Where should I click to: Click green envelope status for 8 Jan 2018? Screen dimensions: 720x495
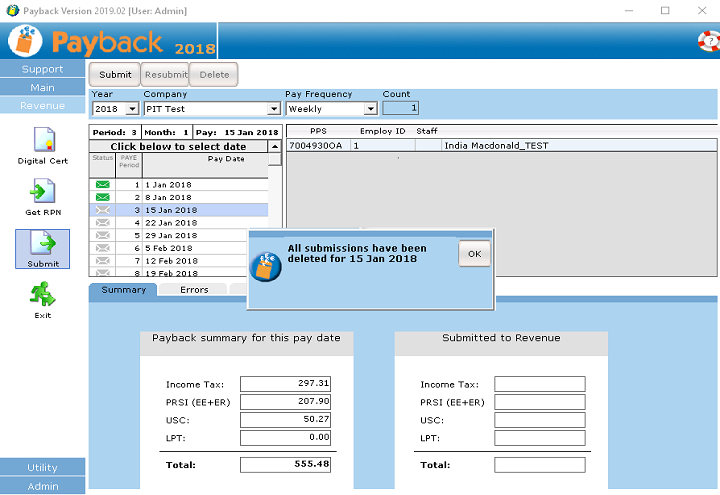(102, 197)
